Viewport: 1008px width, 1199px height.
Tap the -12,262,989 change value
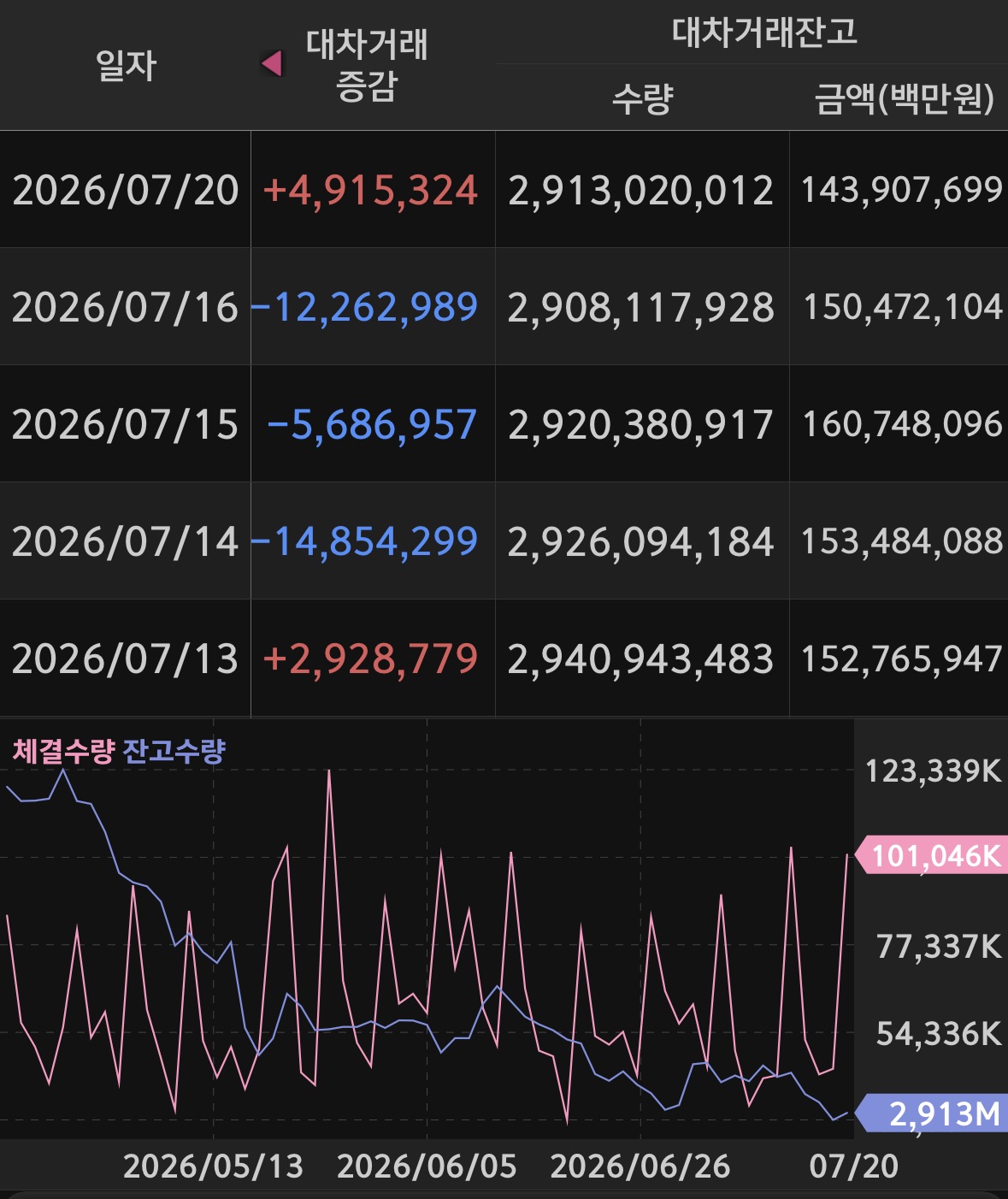point(365,307)
